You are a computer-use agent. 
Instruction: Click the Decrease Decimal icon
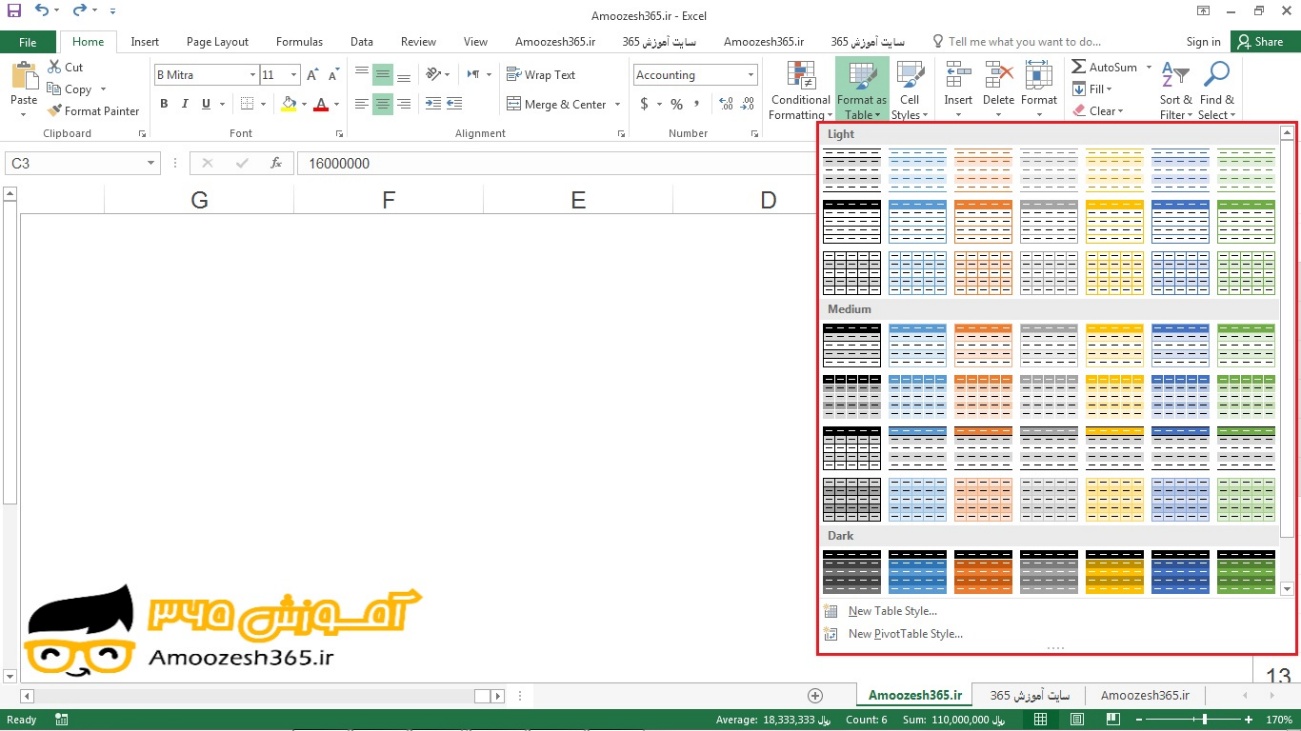click(x=748, y=104)
